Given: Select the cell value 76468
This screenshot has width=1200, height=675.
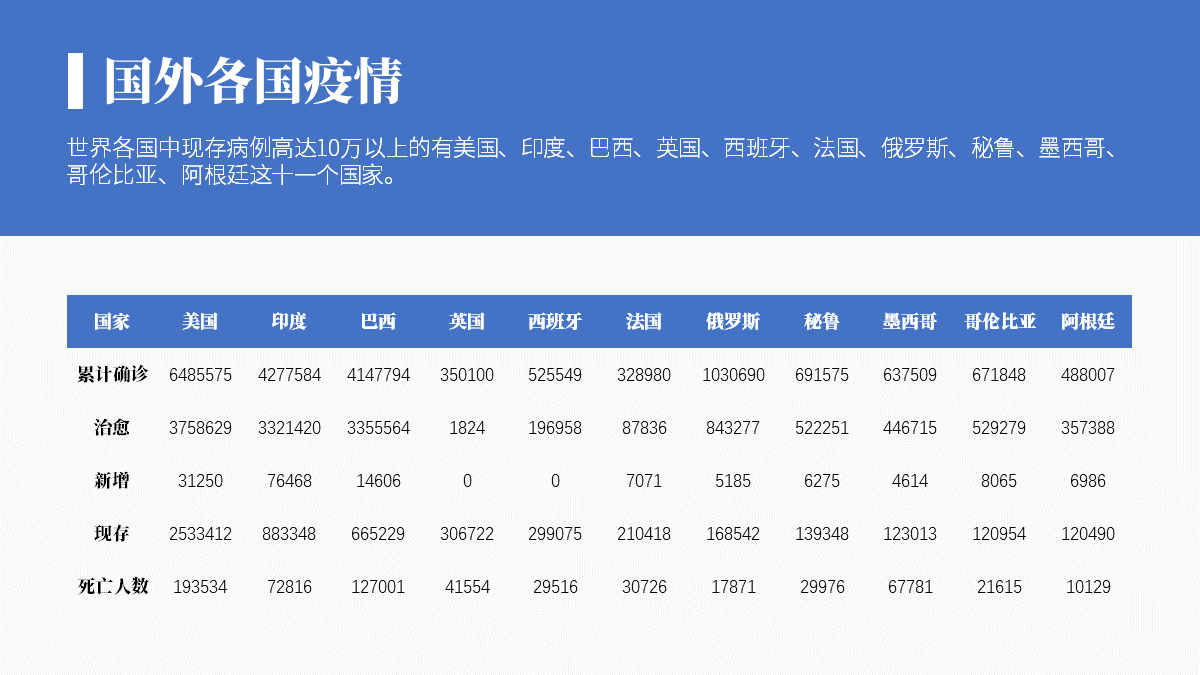Looking at the screenshot, I should (289, 481).
